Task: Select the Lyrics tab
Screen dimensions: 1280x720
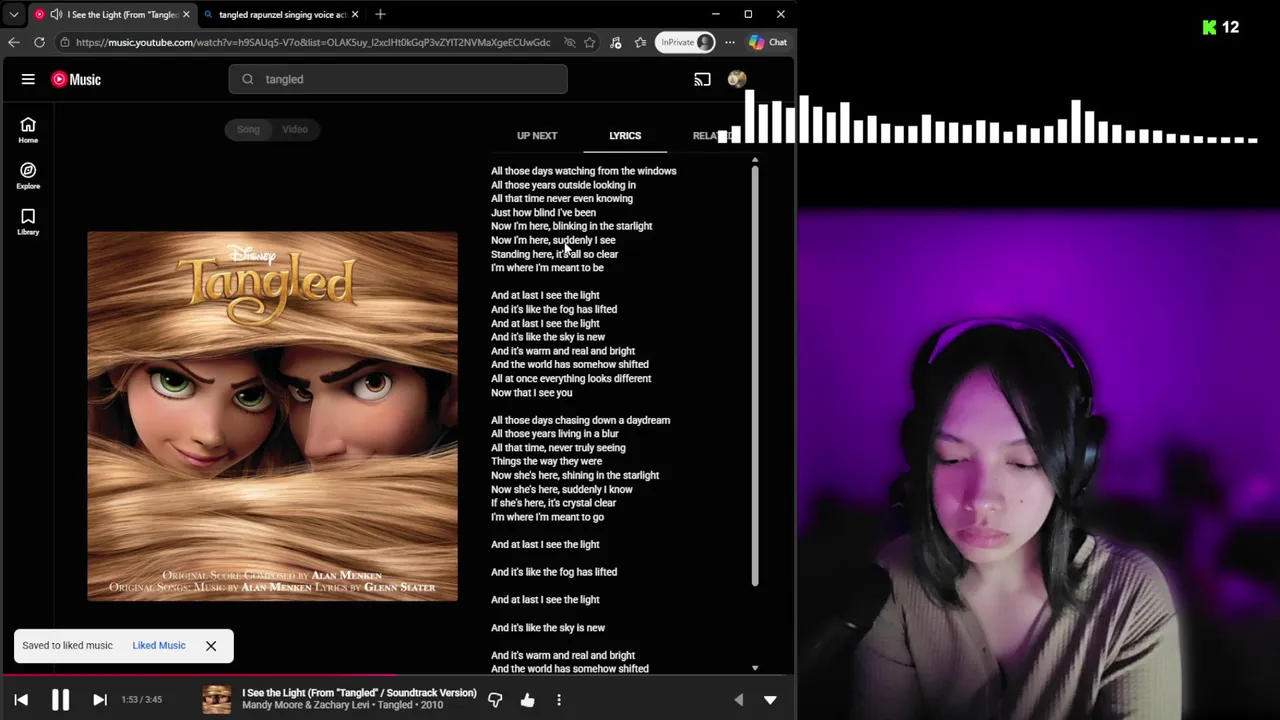Action: [x=625, y=135]
